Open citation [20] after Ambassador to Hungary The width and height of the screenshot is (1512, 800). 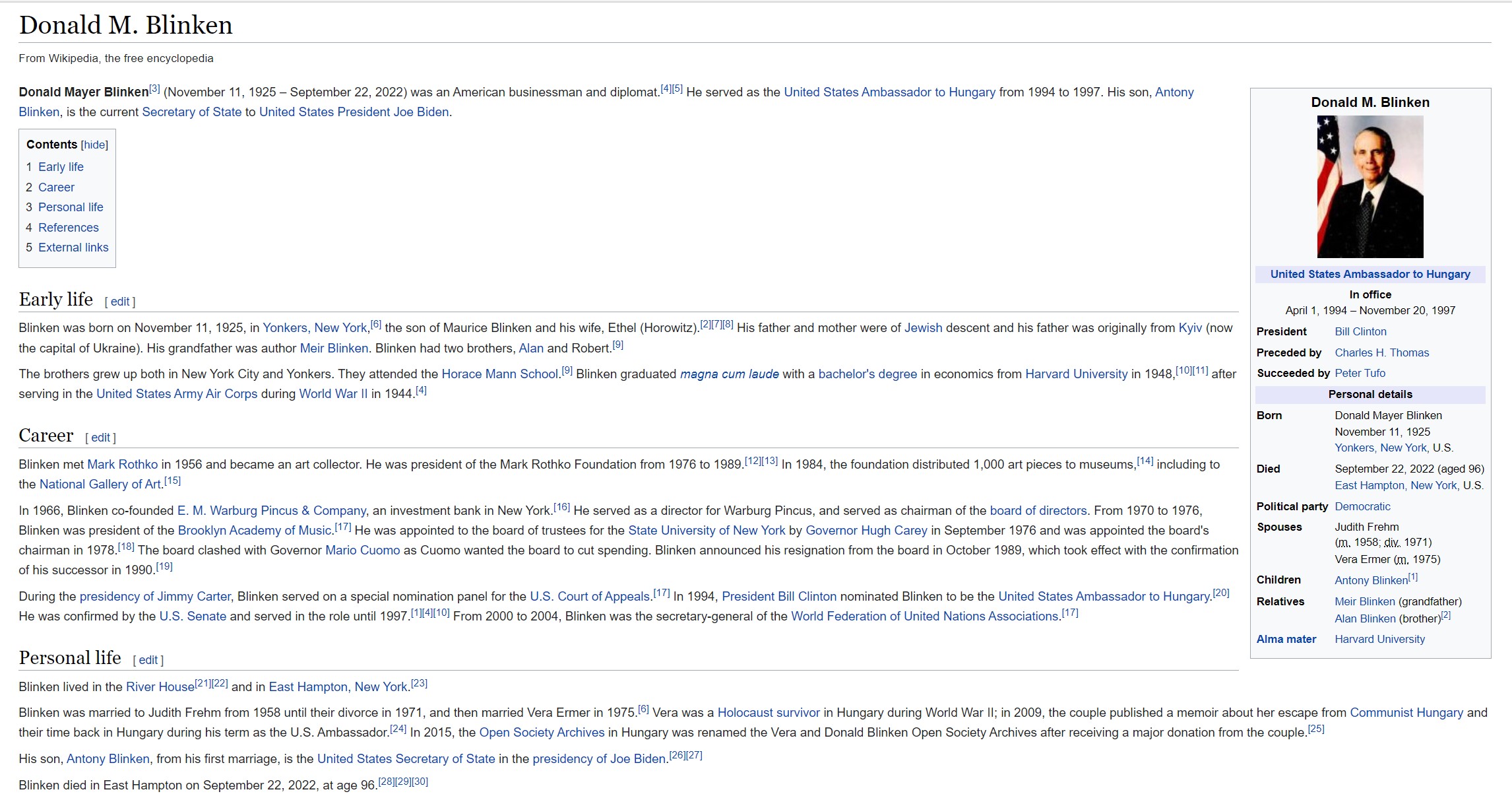point(1221,593)
